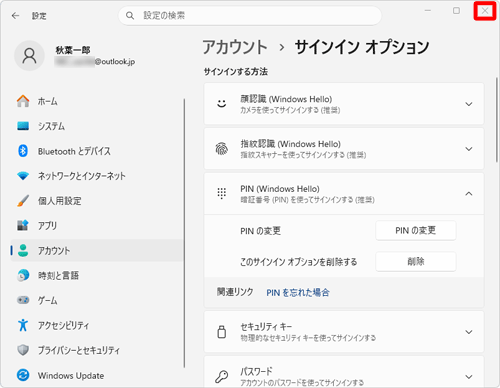Open Windows Update page
This screenshot has width=500, height=388.
[97, 375]
